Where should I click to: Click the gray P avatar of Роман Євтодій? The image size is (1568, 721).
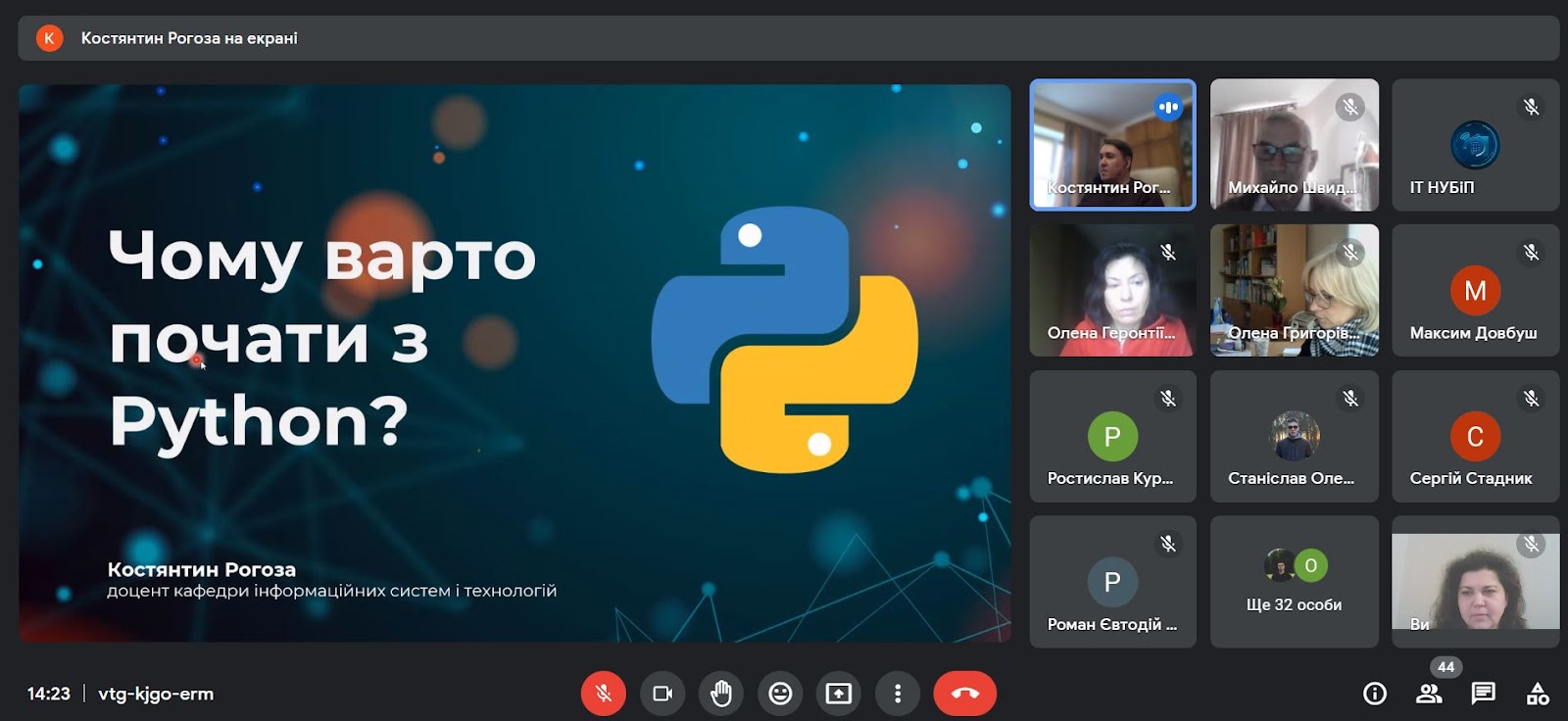(x=1112, y=582)
